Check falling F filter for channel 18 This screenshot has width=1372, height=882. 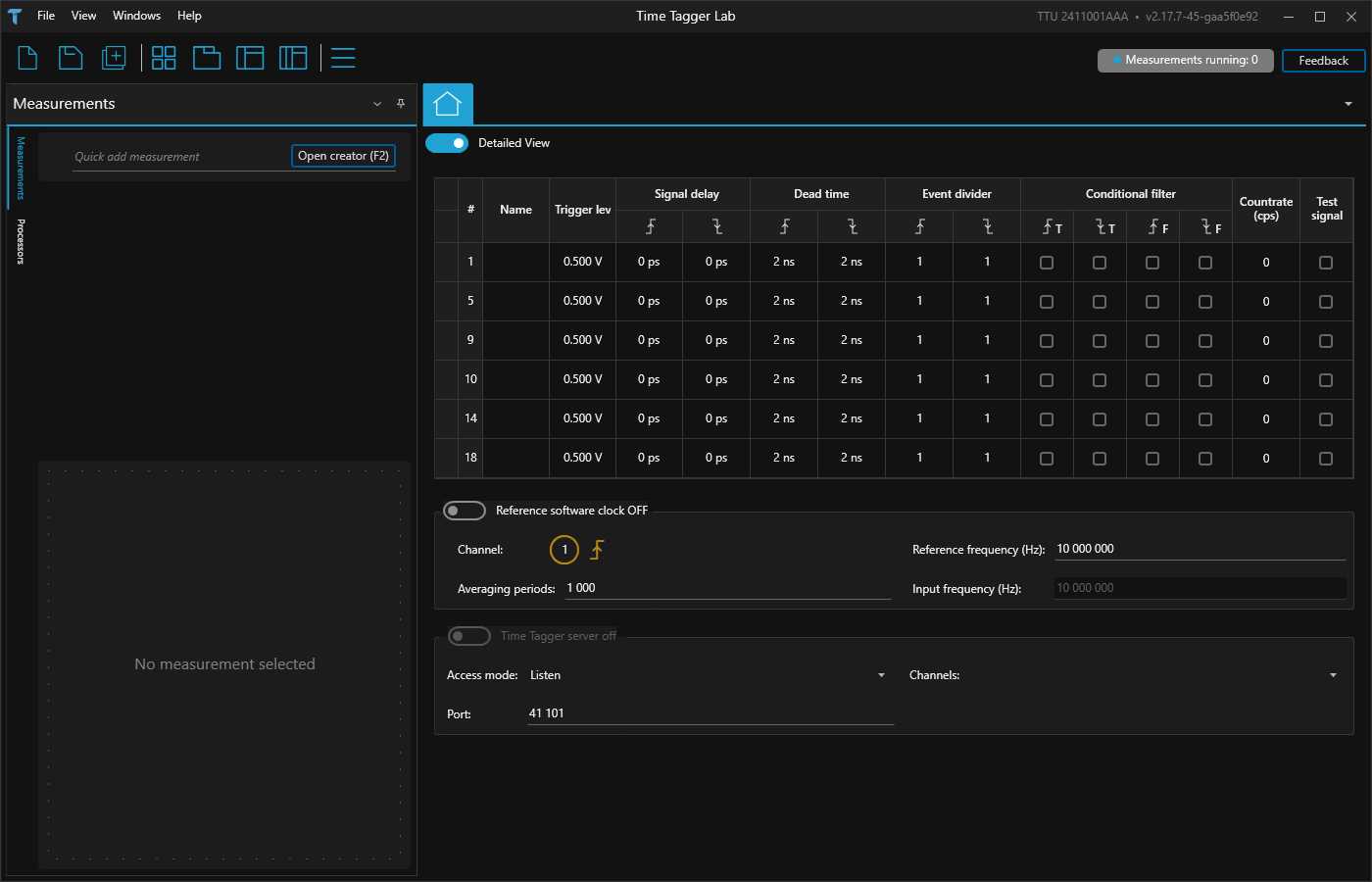point(1205,459)
